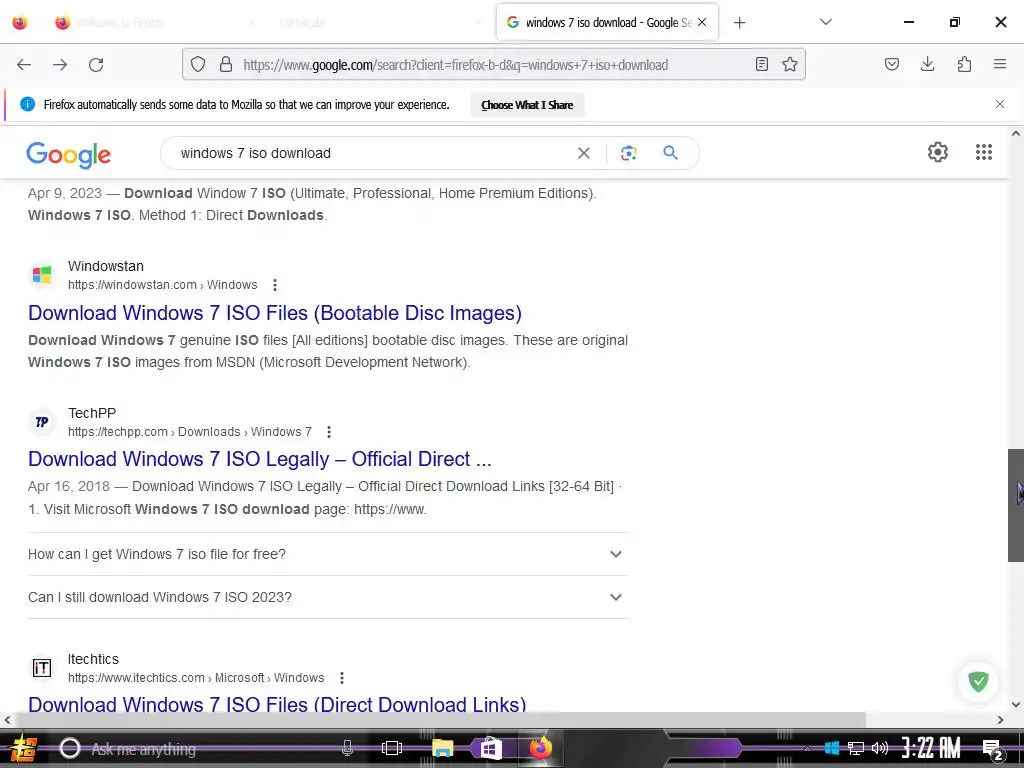The width and height of the screenshot is (1024, 768).
Task: Expand How can I get Windows 7 iso question
Action: point(328,554)
